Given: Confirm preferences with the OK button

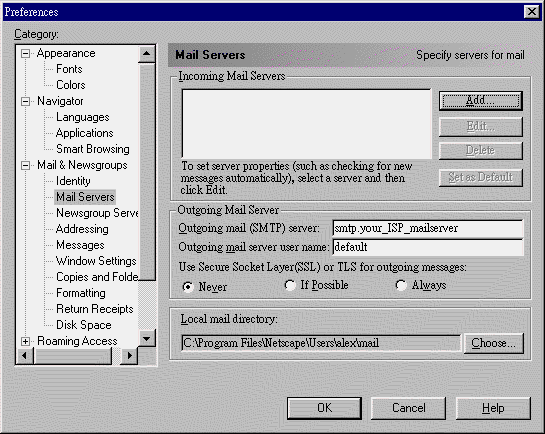Looking at the screenshot, I should pos(324,408).
